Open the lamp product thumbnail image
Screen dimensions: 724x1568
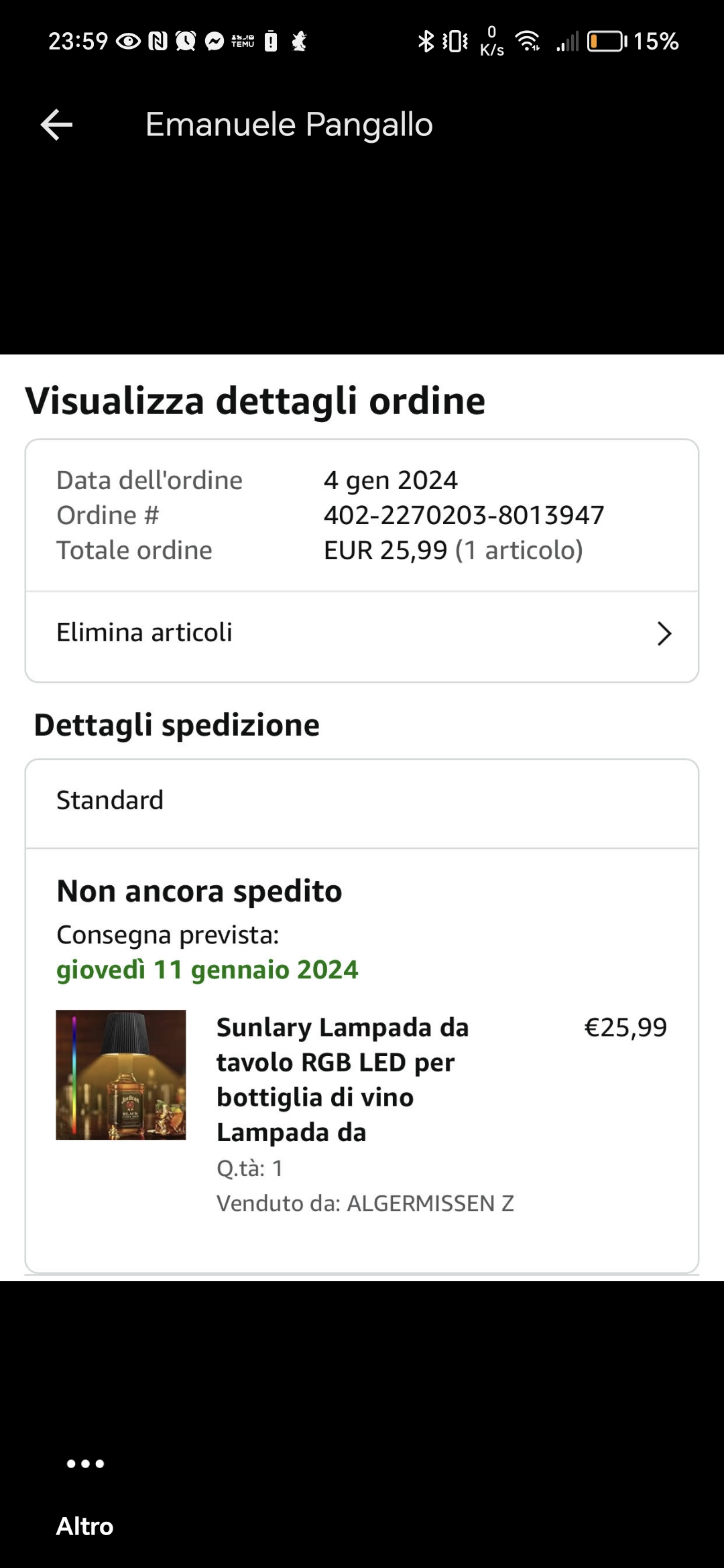(121, 1075)
